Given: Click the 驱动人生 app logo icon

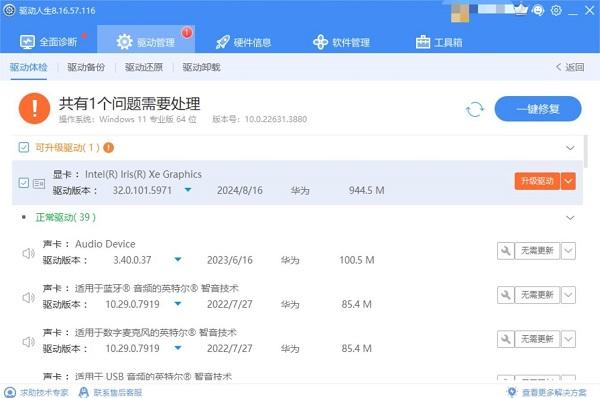Looking at the screenshot, I should click(9, 10).
